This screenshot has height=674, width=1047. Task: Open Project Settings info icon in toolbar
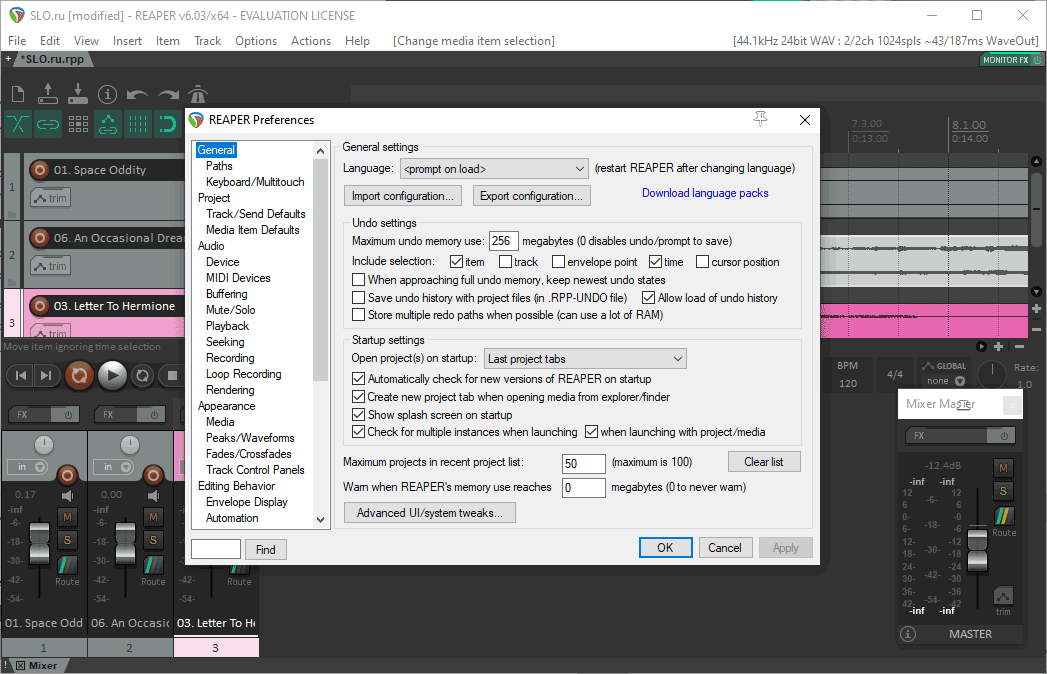coord(107,95)
